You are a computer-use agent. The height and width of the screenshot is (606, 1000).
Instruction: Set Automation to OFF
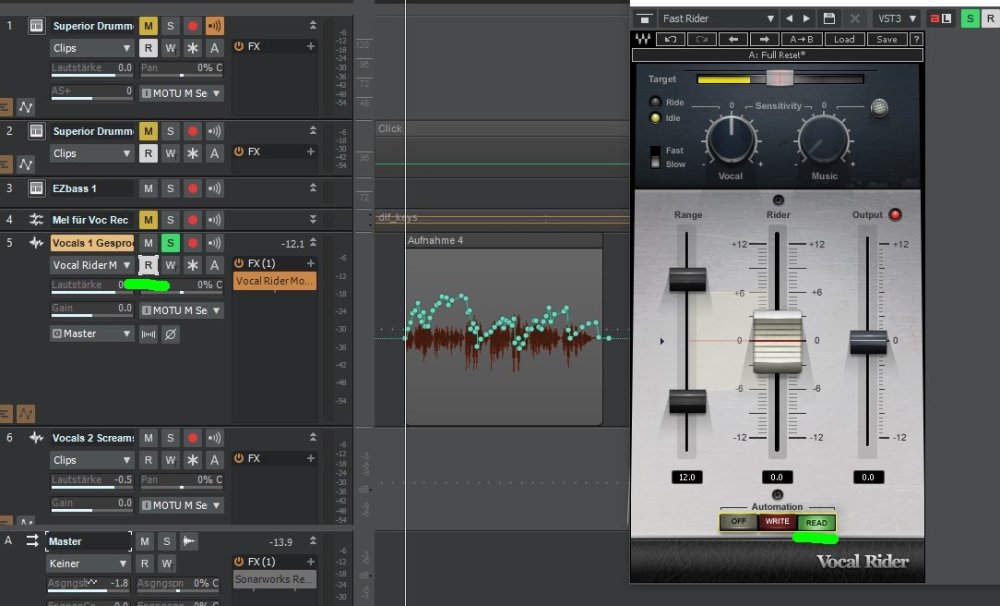739,522
